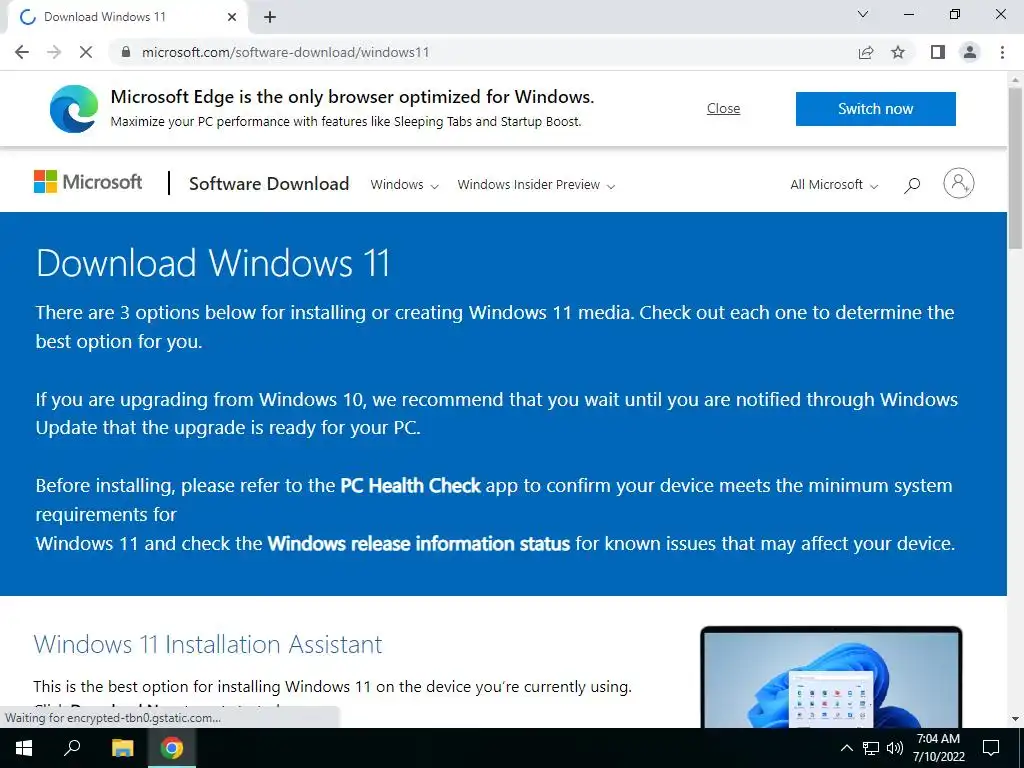Open a new tab with the plus button
1024x768 pixels.
(x=270, y=18)
